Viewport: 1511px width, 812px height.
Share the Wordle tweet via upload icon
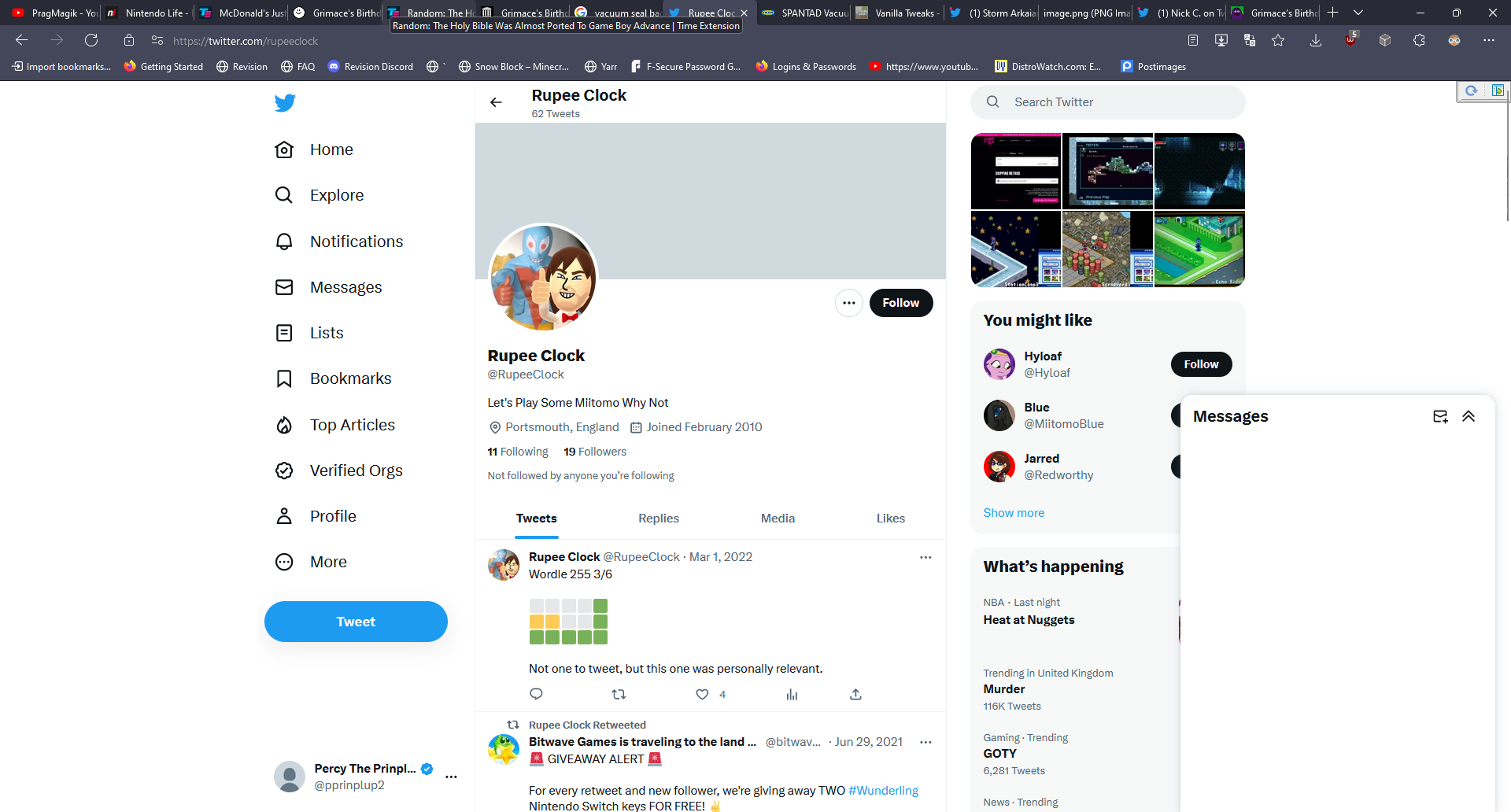855,694
